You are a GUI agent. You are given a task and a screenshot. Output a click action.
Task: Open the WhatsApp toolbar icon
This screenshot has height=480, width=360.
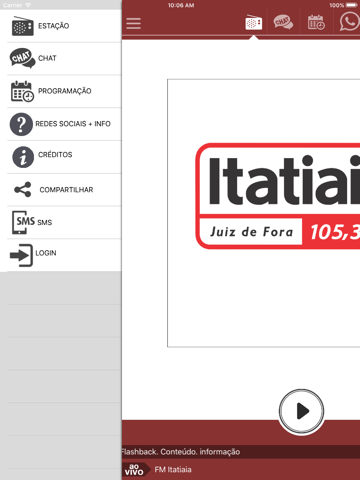(349, 22)
